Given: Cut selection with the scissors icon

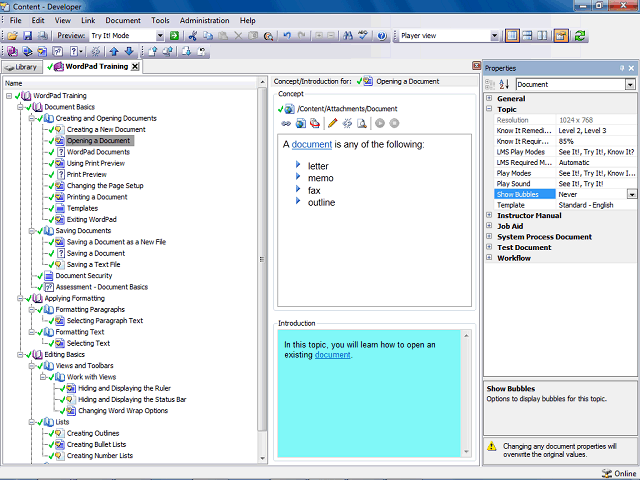Looking at the screenshot, I should tap(193, 36).
